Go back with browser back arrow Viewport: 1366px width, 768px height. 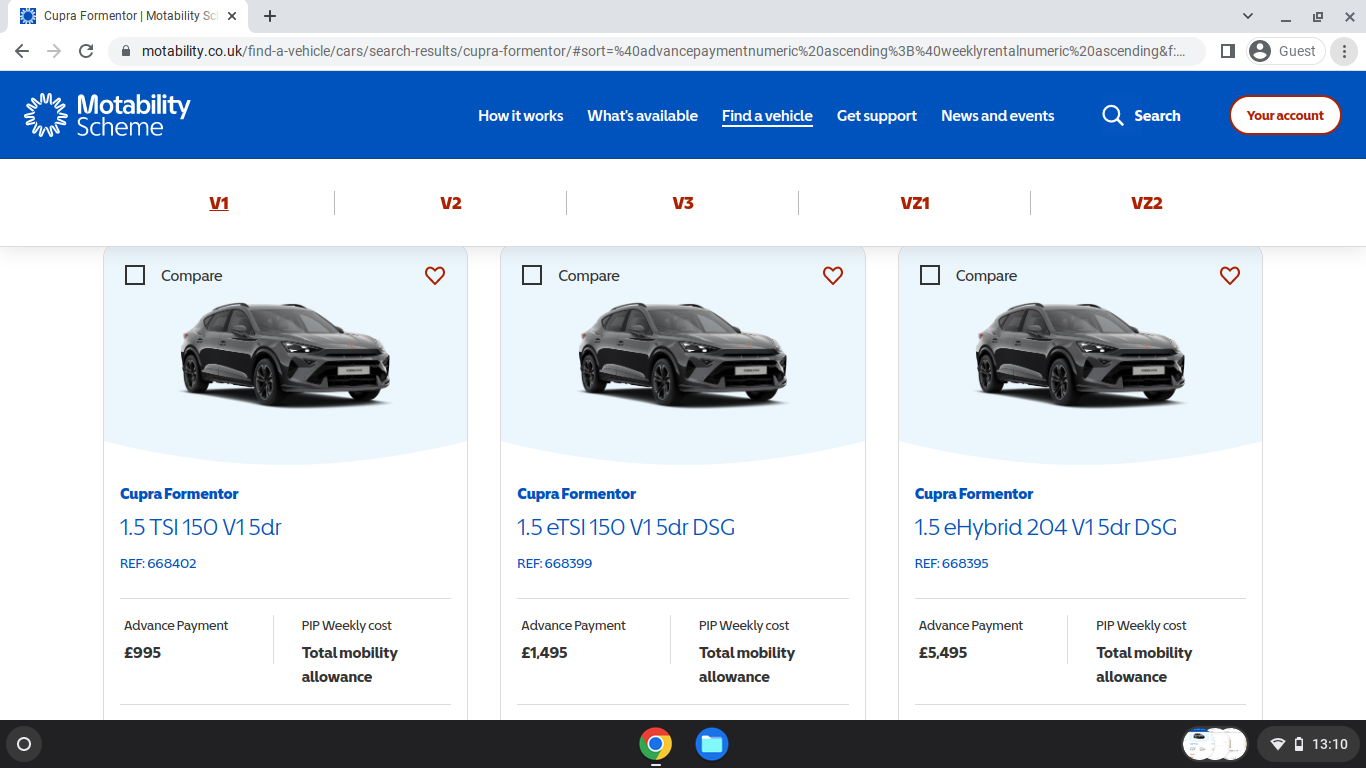22,51
